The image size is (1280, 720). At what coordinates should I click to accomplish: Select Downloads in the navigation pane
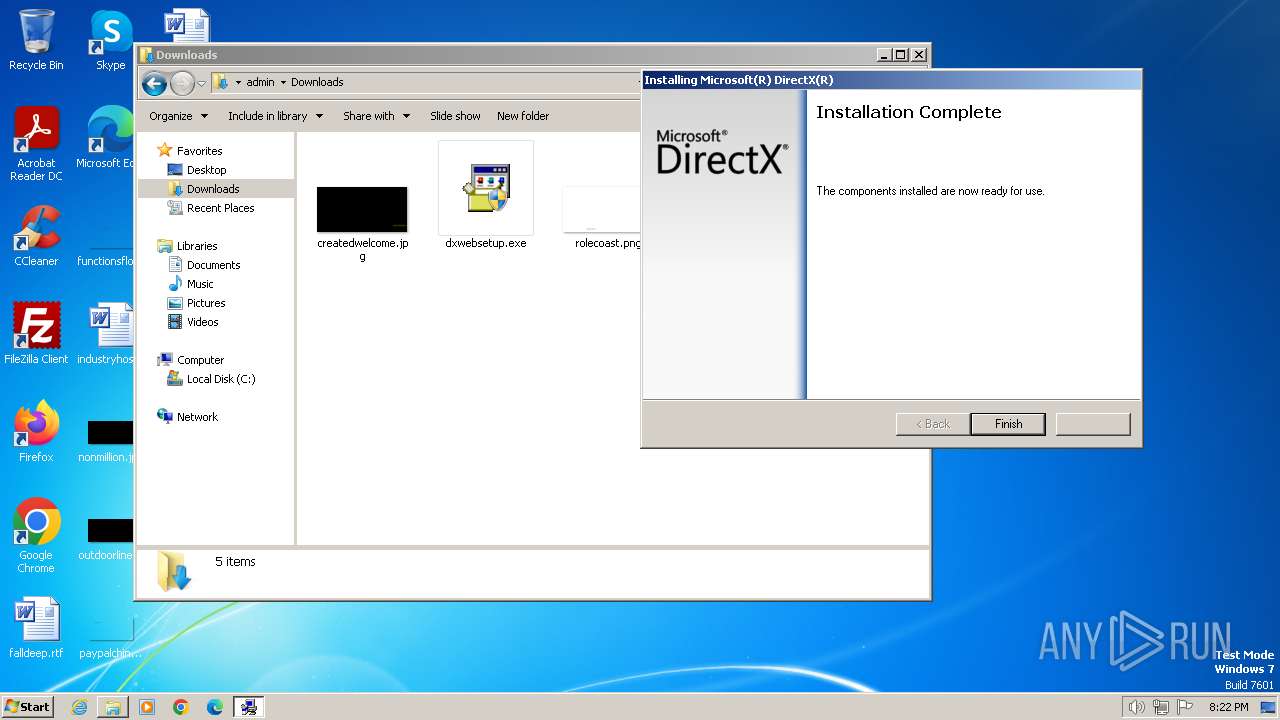(213, 189)
